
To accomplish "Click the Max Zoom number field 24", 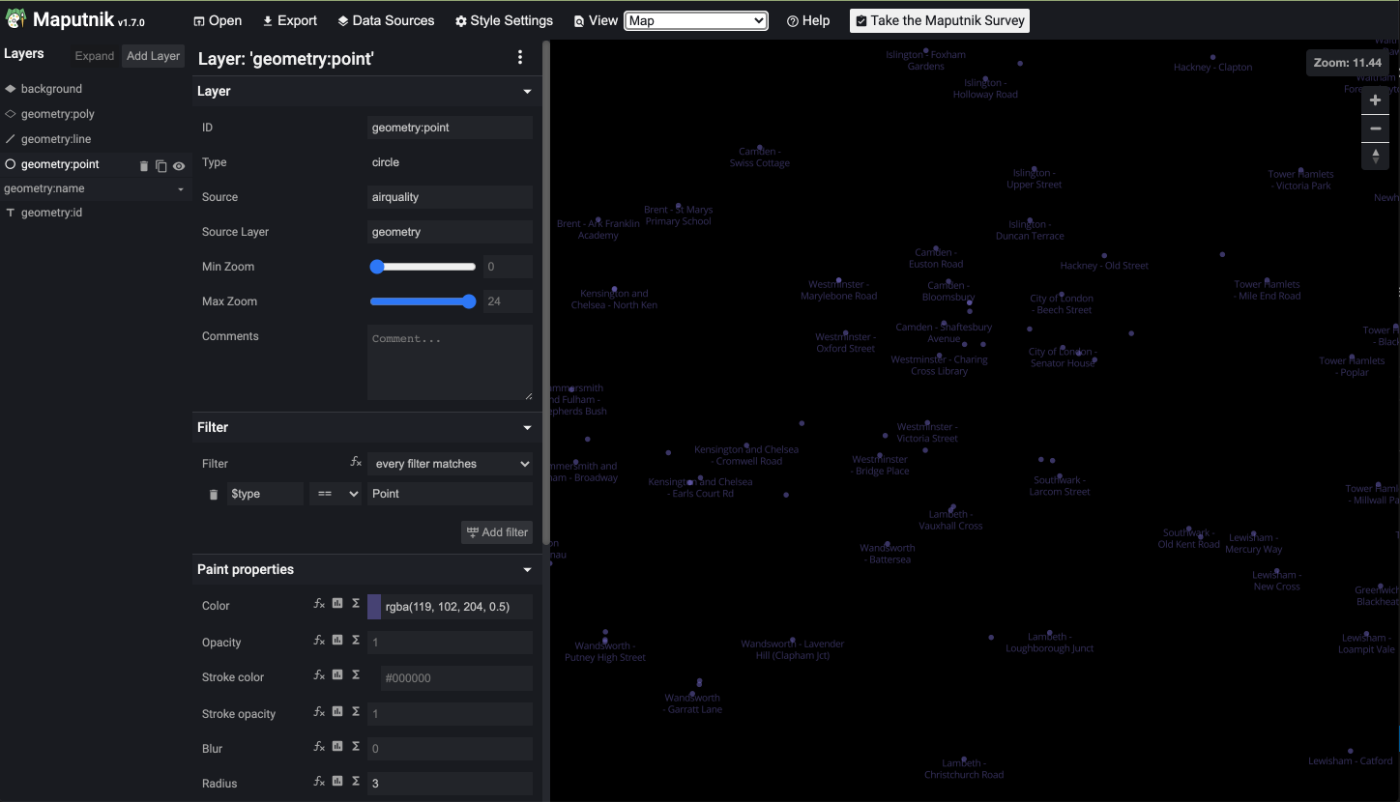I will point(508,302).
